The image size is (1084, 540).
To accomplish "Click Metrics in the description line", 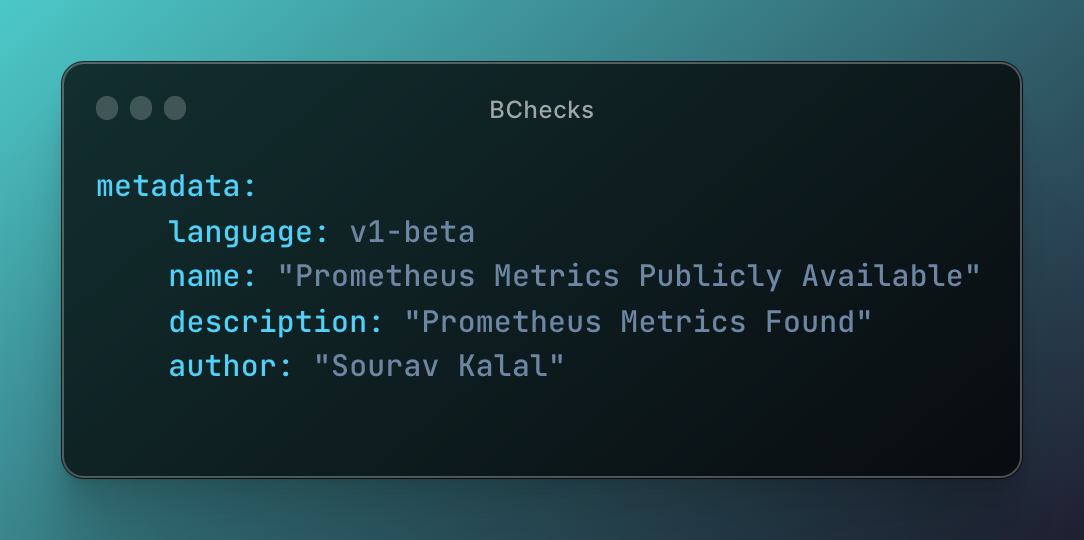I will [x=683, y=322].
